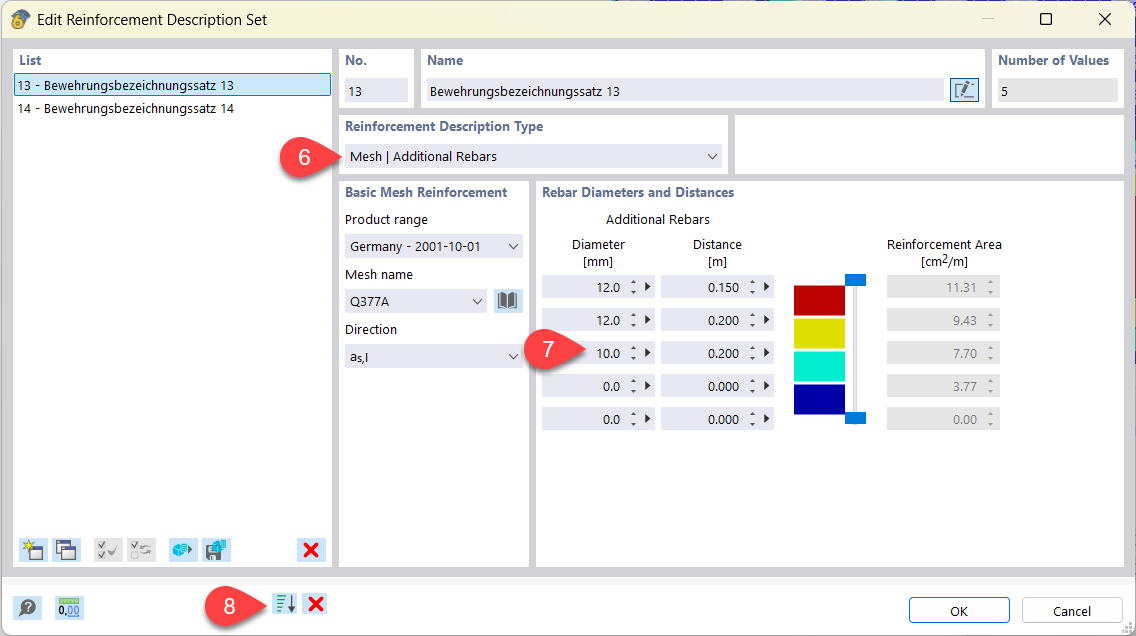Click the sort values descending icon
Screen dimensions: 1136x636
285,603
